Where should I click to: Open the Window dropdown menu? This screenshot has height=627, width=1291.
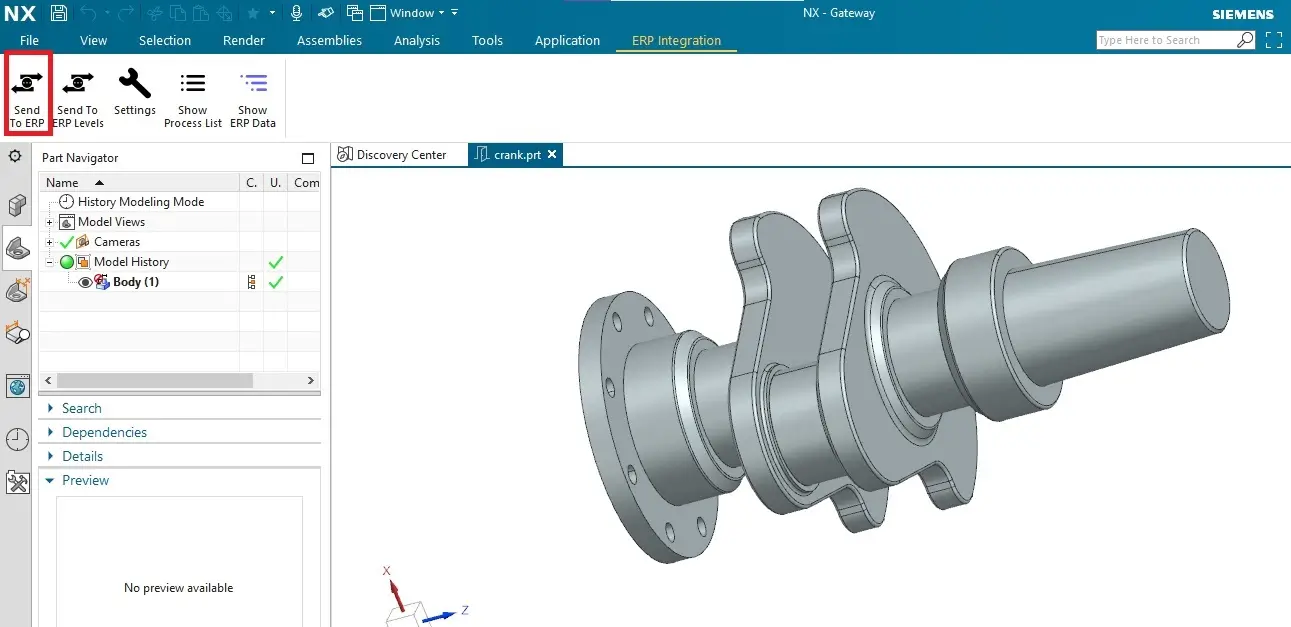point(416,13)
